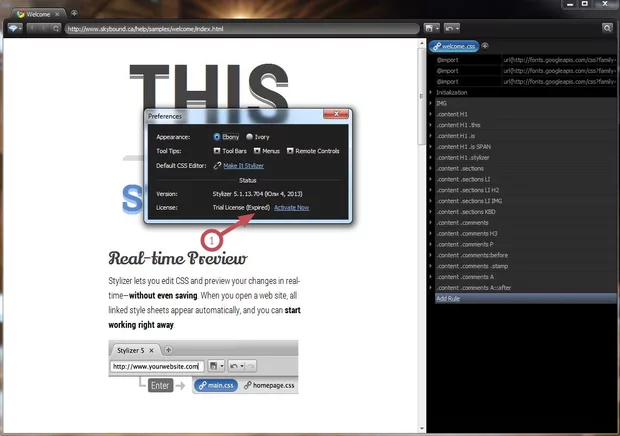This screenshot has height=436, width=620.
Task: Reload the page with the refresh icon
Action: [56, 28]
